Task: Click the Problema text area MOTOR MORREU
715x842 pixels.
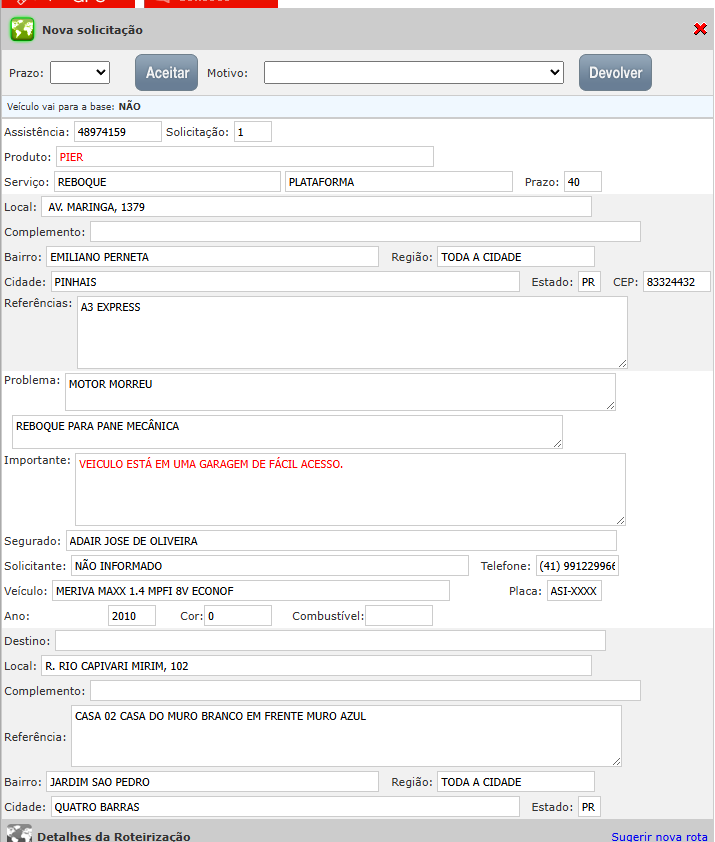Action: pos(340,391)
